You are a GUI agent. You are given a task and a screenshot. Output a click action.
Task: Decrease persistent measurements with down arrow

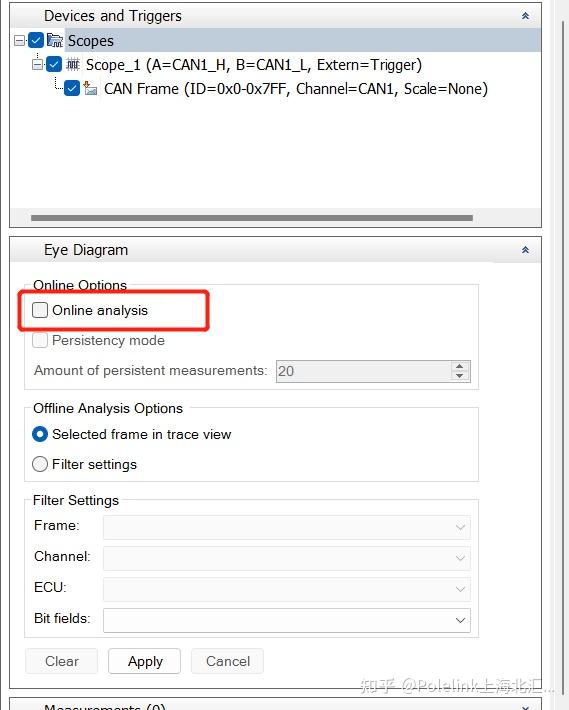(460, 376)
